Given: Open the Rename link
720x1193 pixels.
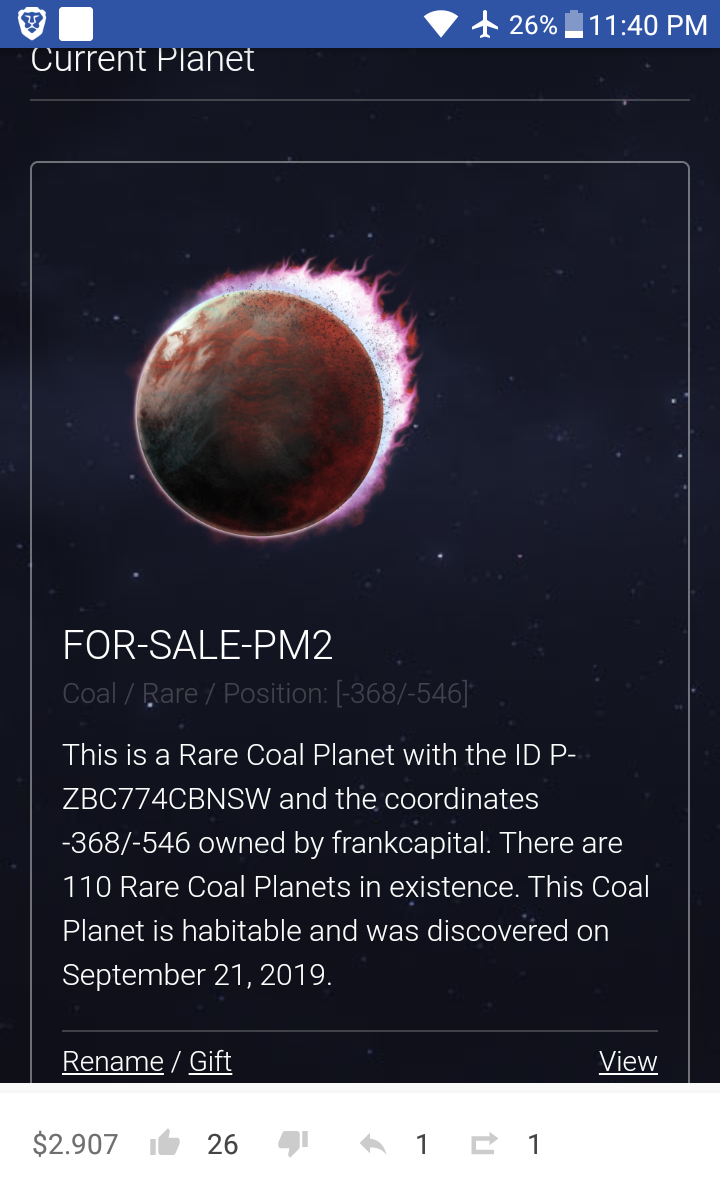Looking at the screenshot, I should point(113,1061).
